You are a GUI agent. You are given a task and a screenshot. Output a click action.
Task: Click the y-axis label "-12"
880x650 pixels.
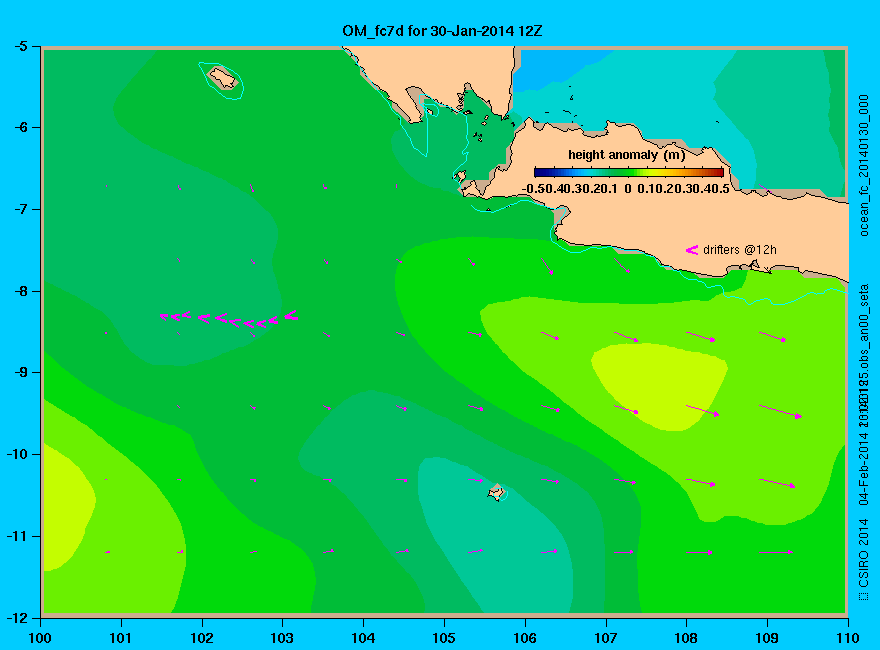[x=17, y=618]
